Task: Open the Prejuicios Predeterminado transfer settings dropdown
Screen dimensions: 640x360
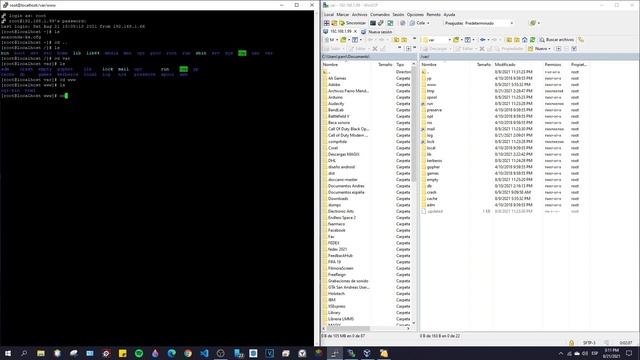Action: (x=479, y=23)
